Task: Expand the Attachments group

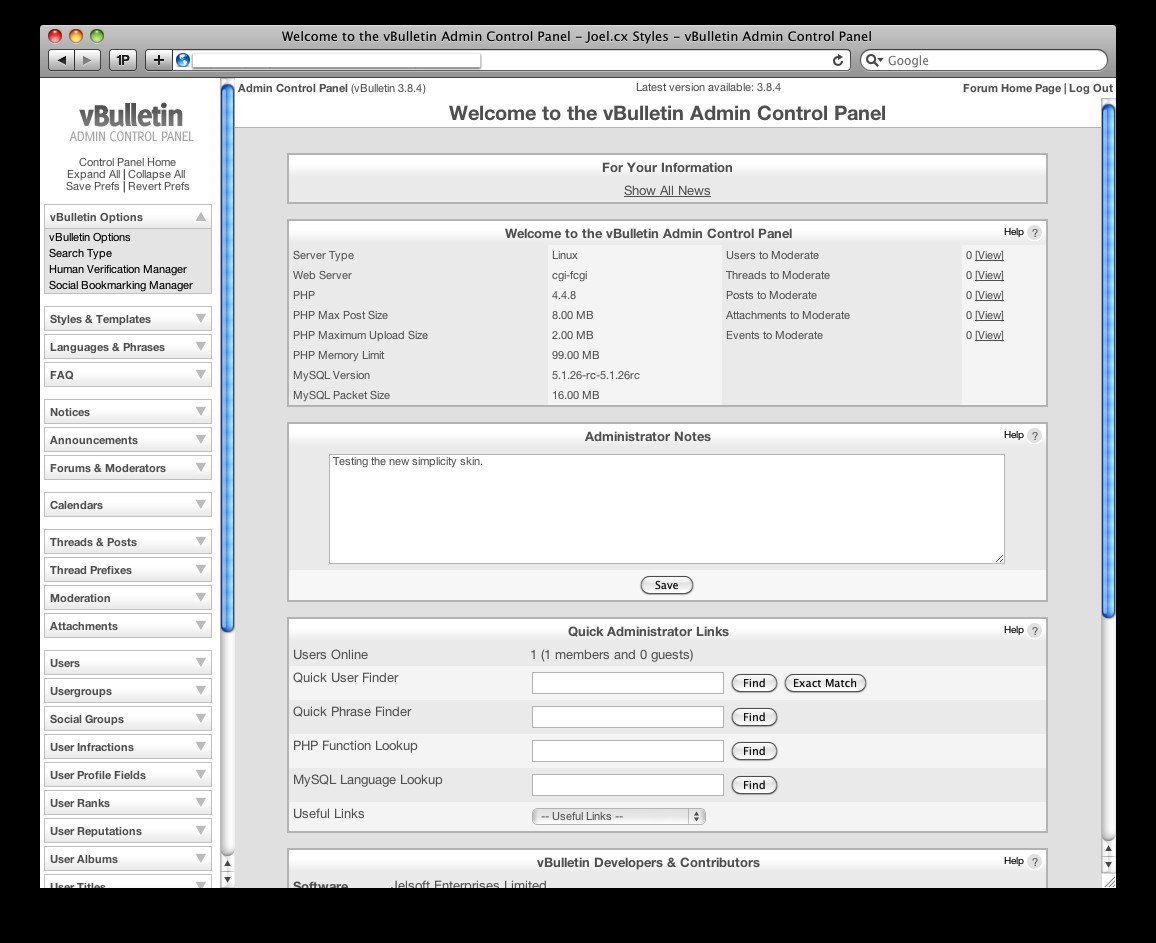Action: (201, 625)
